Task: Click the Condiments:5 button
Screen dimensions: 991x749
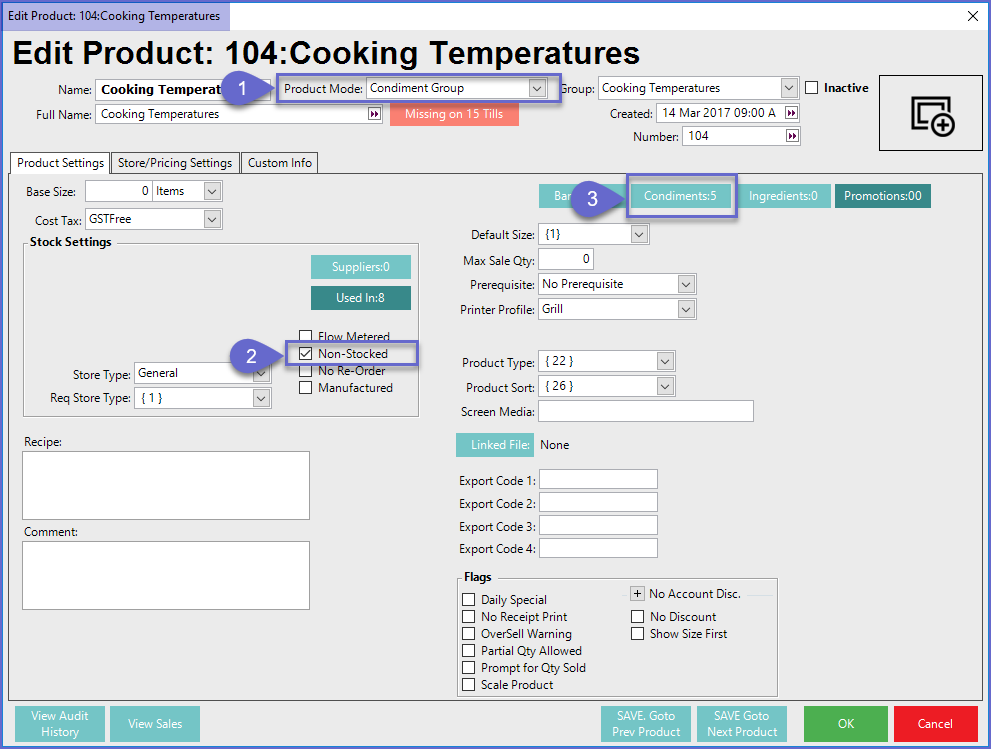Action: (680, 197)
